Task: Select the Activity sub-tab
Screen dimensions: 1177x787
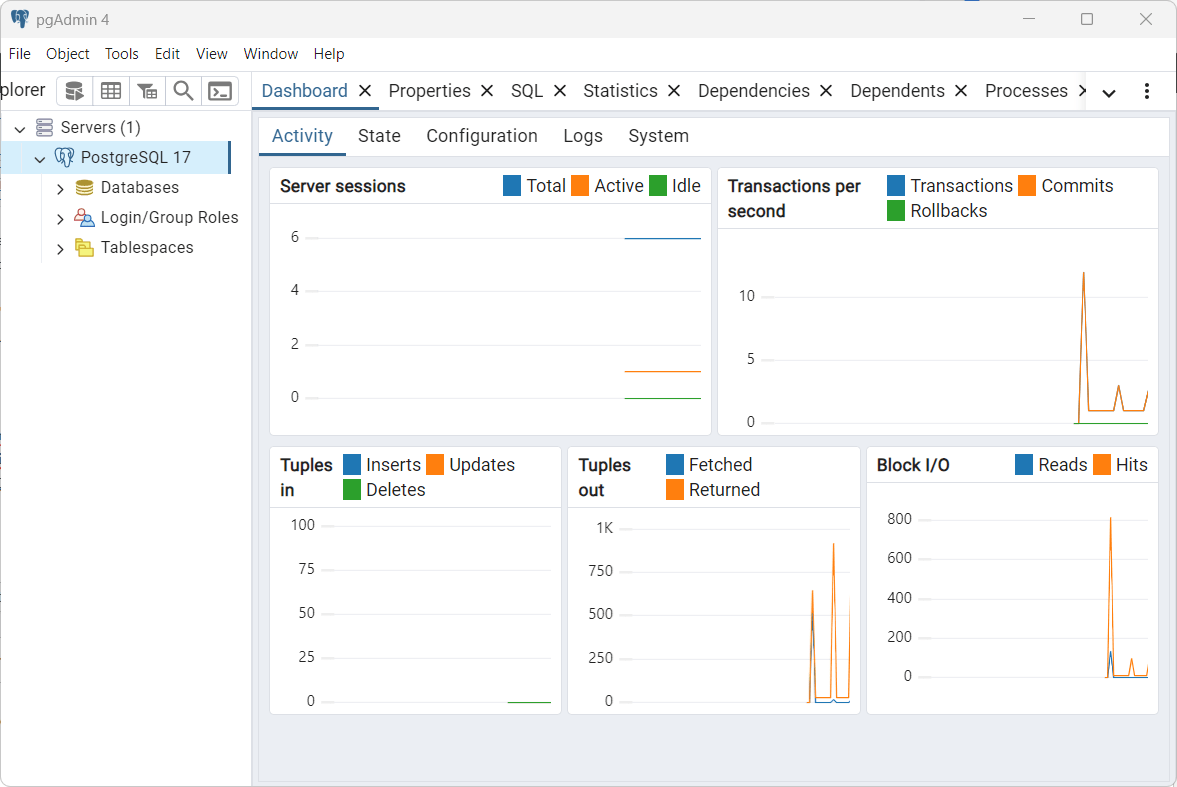Action: tap(302, 136)
